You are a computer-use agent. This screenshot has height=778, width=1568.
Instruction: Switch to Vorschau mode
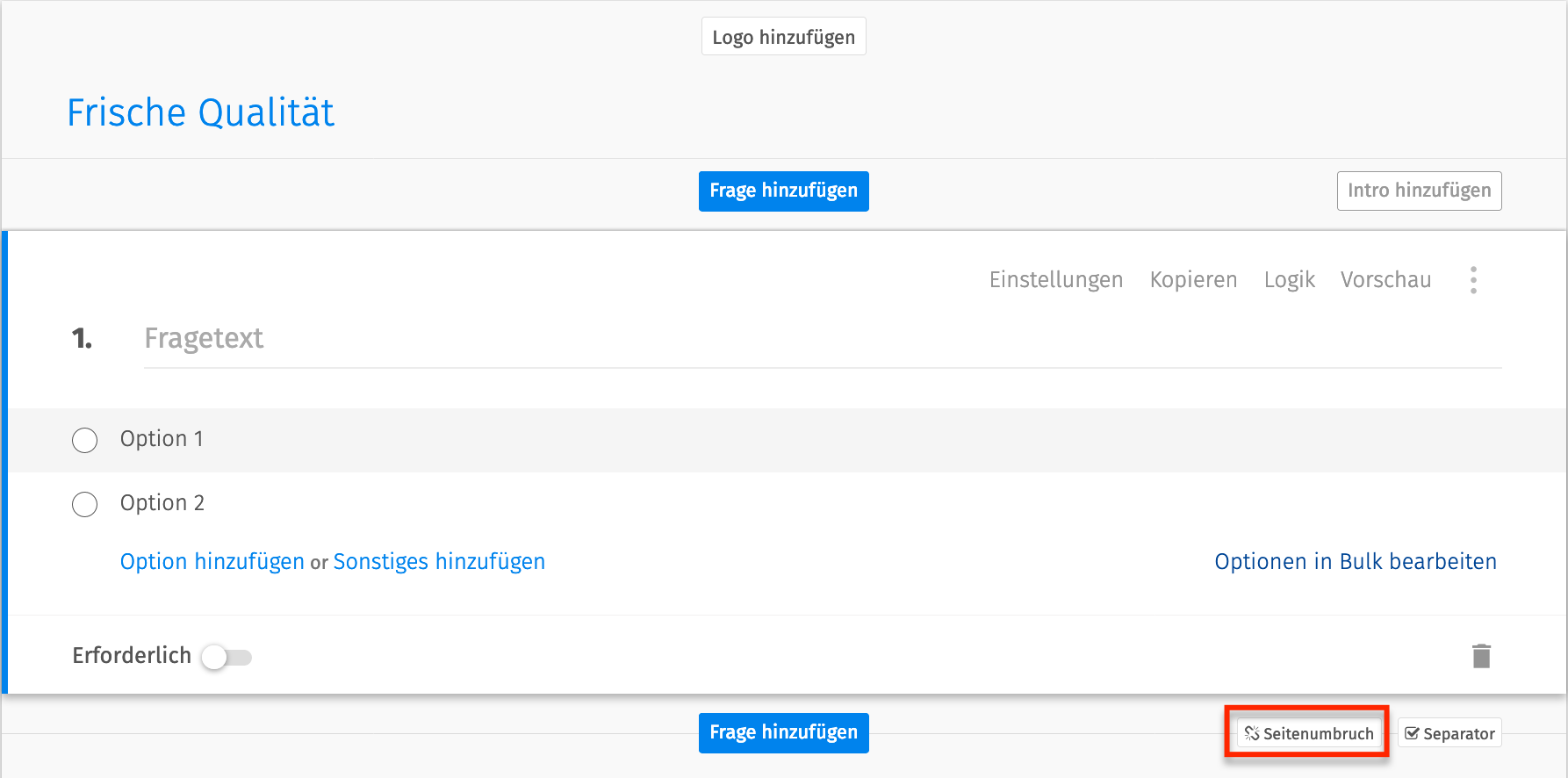click(x=1385, y=279)
